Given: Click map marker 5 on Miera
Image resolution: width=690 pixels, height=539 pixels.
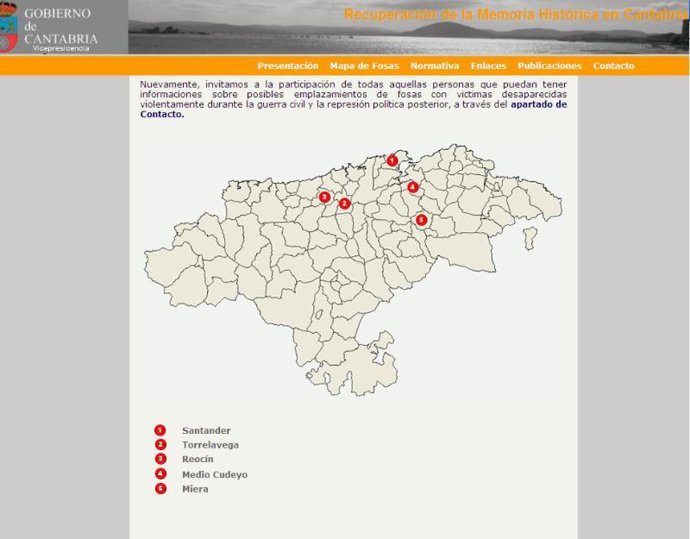Looking at the screenshot, I should coord(421,220).
